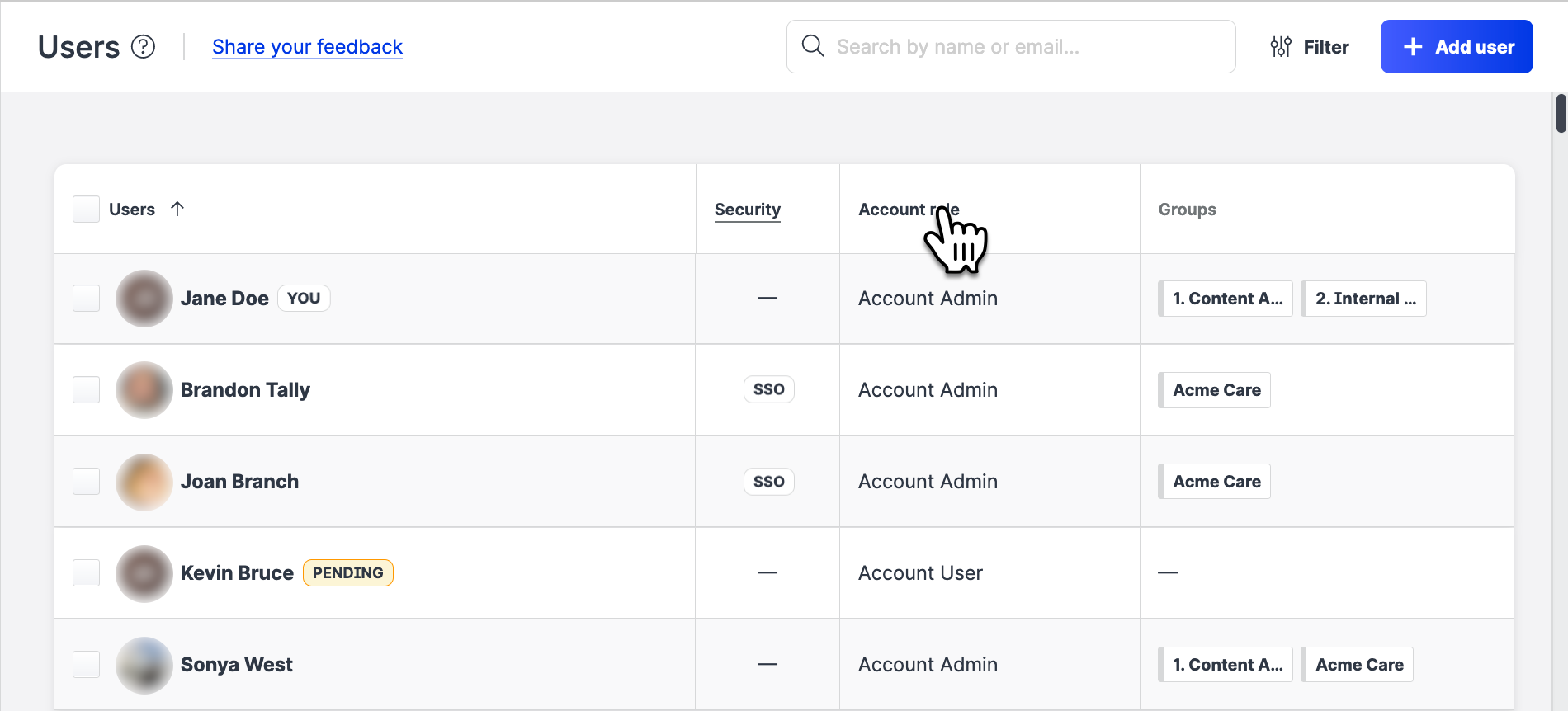Tick the checkbox for Jane Doe's row
The height and width of the screenshot is (711, 1568).
[87, 299]
